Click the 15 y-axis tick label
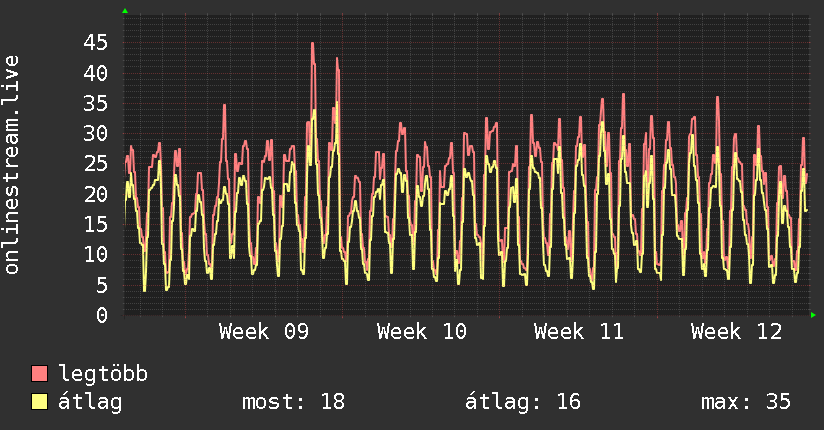 pos(96,224)
